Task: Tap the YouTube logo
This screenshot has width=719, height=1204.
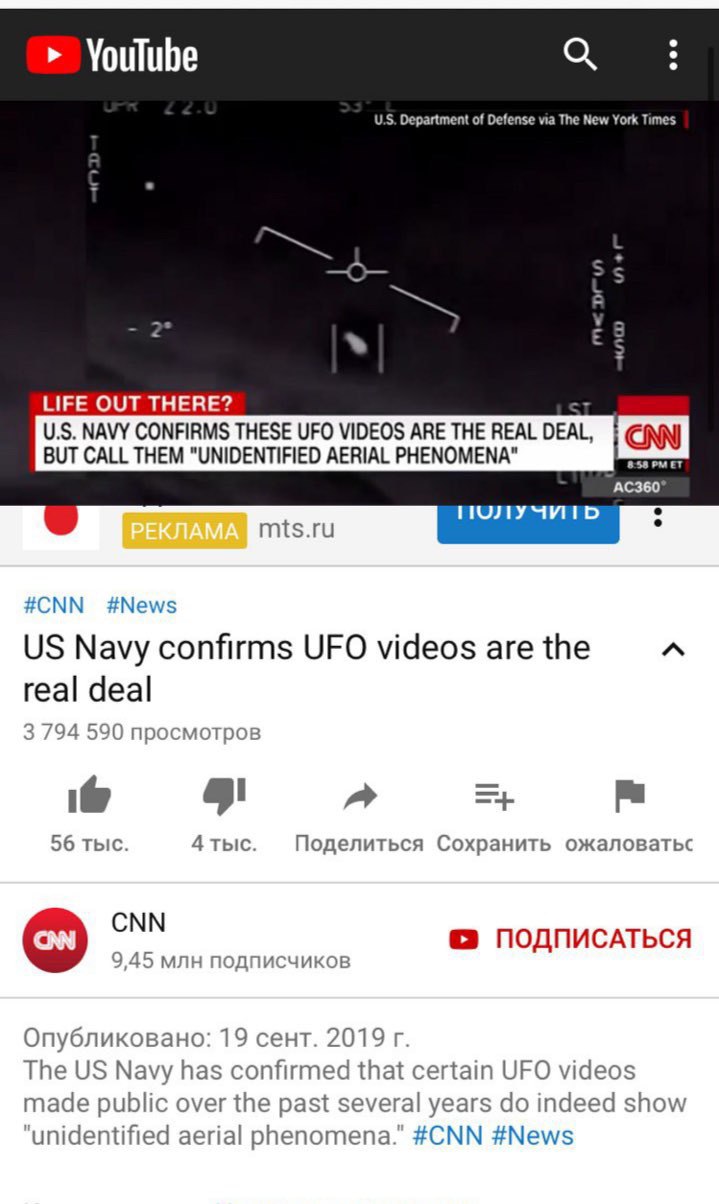Action: point(112,55)
